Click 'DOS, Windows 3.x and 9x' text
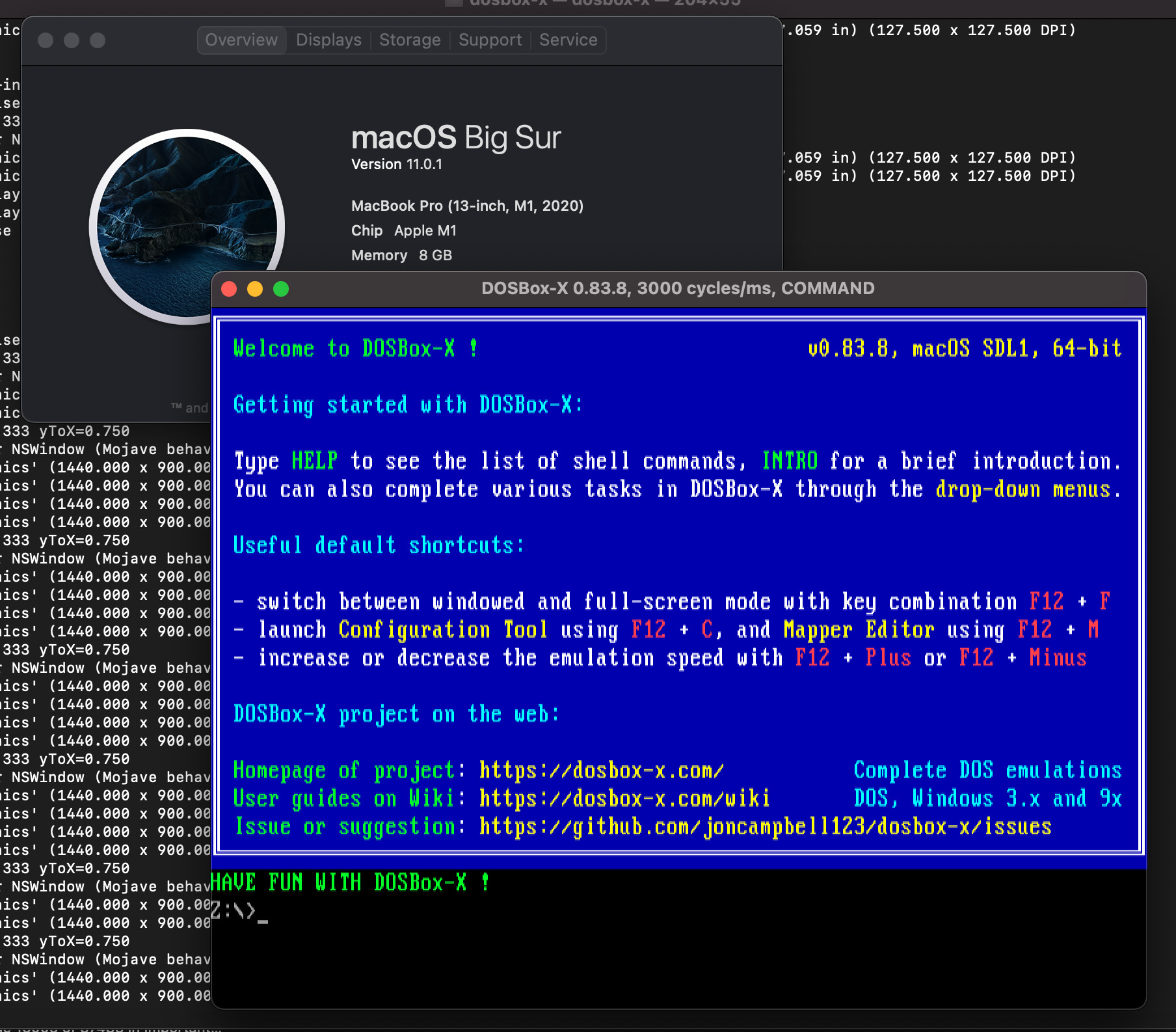Image resolution: width=1176 pixels, height=1032 pixels. [x=988, y=798]
